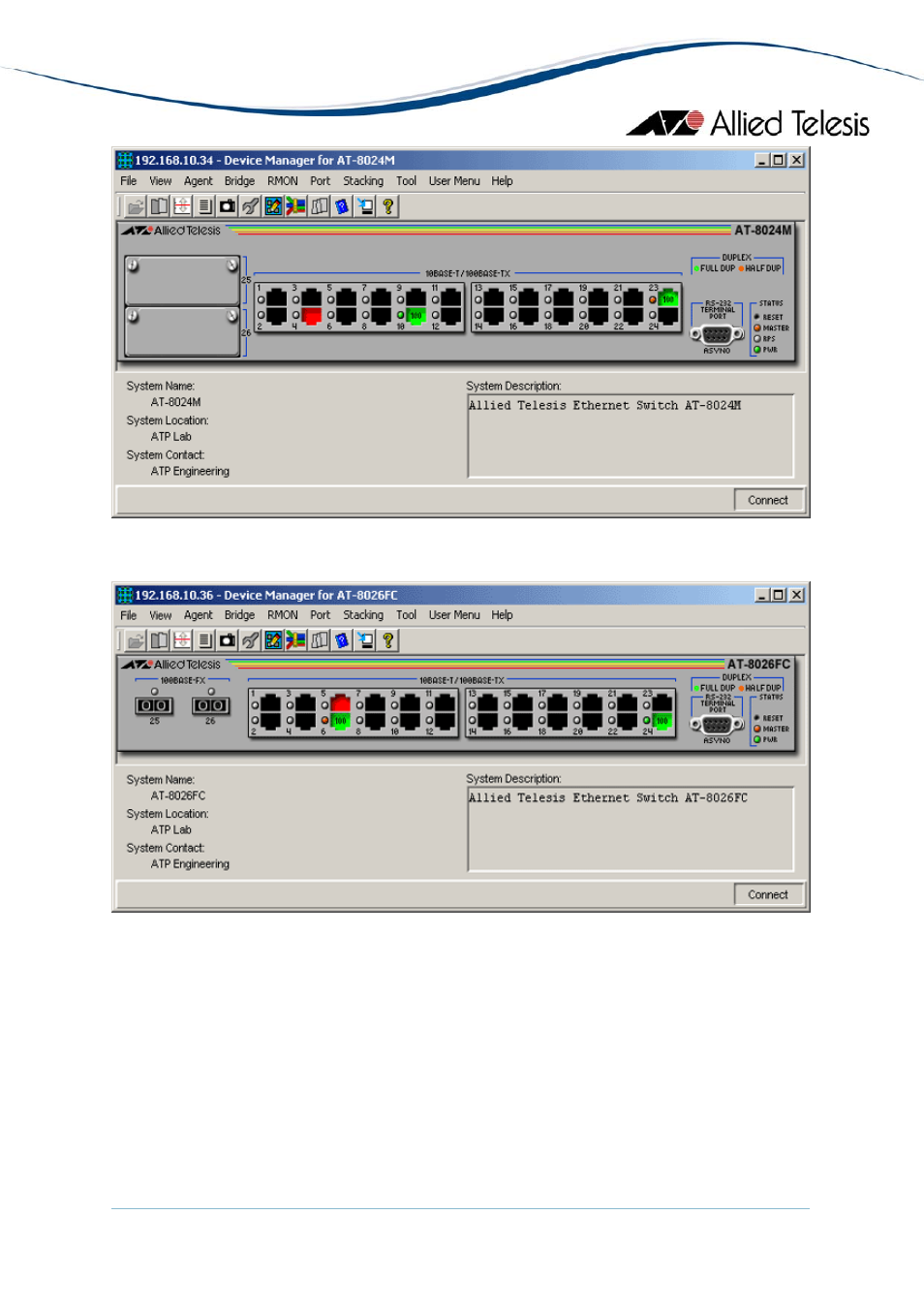Select green port 10 on the AT-8024M switch

416,315
